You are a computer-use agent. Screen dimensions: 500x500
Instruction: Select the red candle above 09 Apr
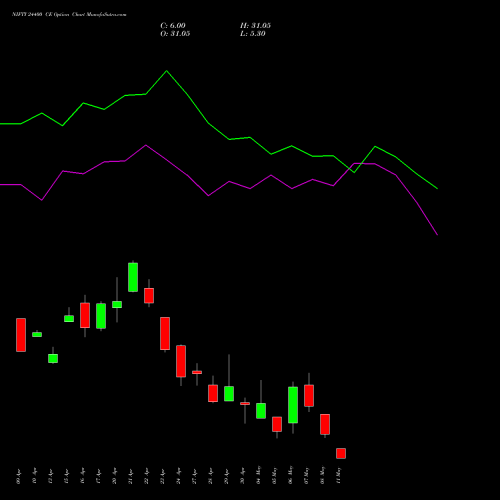coord(21,335)
